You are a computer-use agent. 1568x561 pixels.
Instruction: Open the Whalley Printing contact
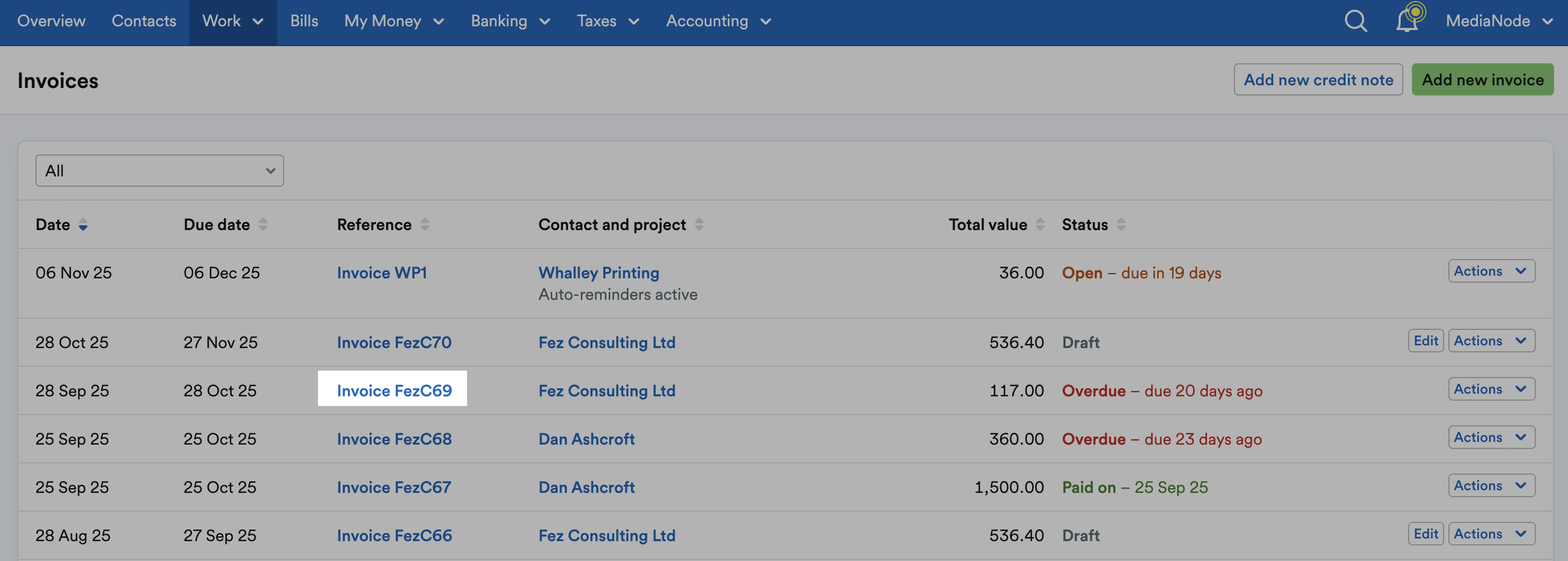[598, 272]
